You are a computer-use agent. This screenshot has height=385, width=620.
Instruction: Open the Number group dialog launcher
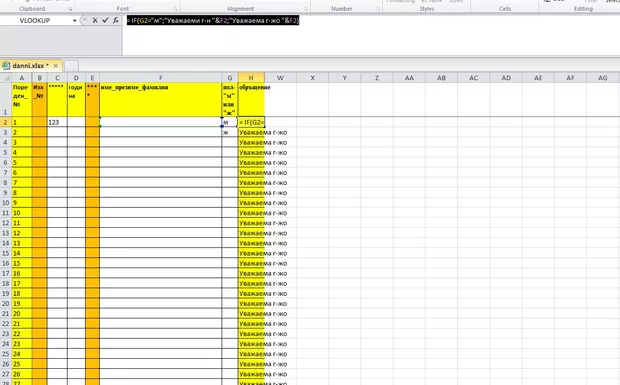(378, 9)
